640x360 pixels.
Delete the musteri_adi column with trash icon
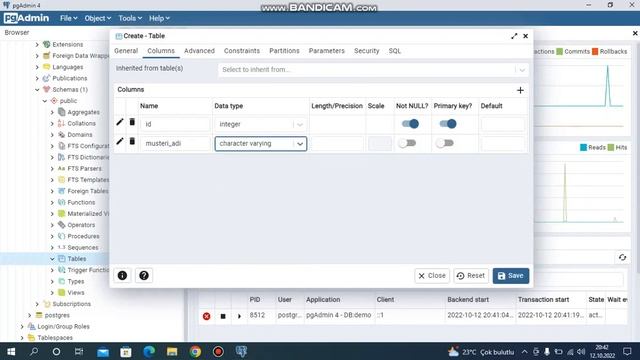[x=132, y=141]
